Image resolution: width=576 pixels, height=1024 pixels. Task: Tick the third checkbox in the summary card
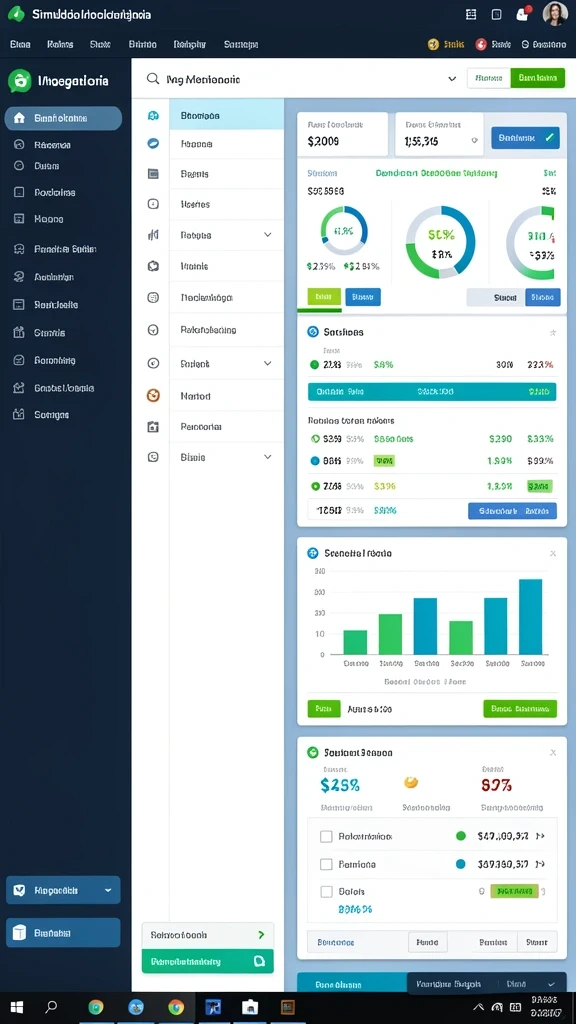(x=326, y=891)
